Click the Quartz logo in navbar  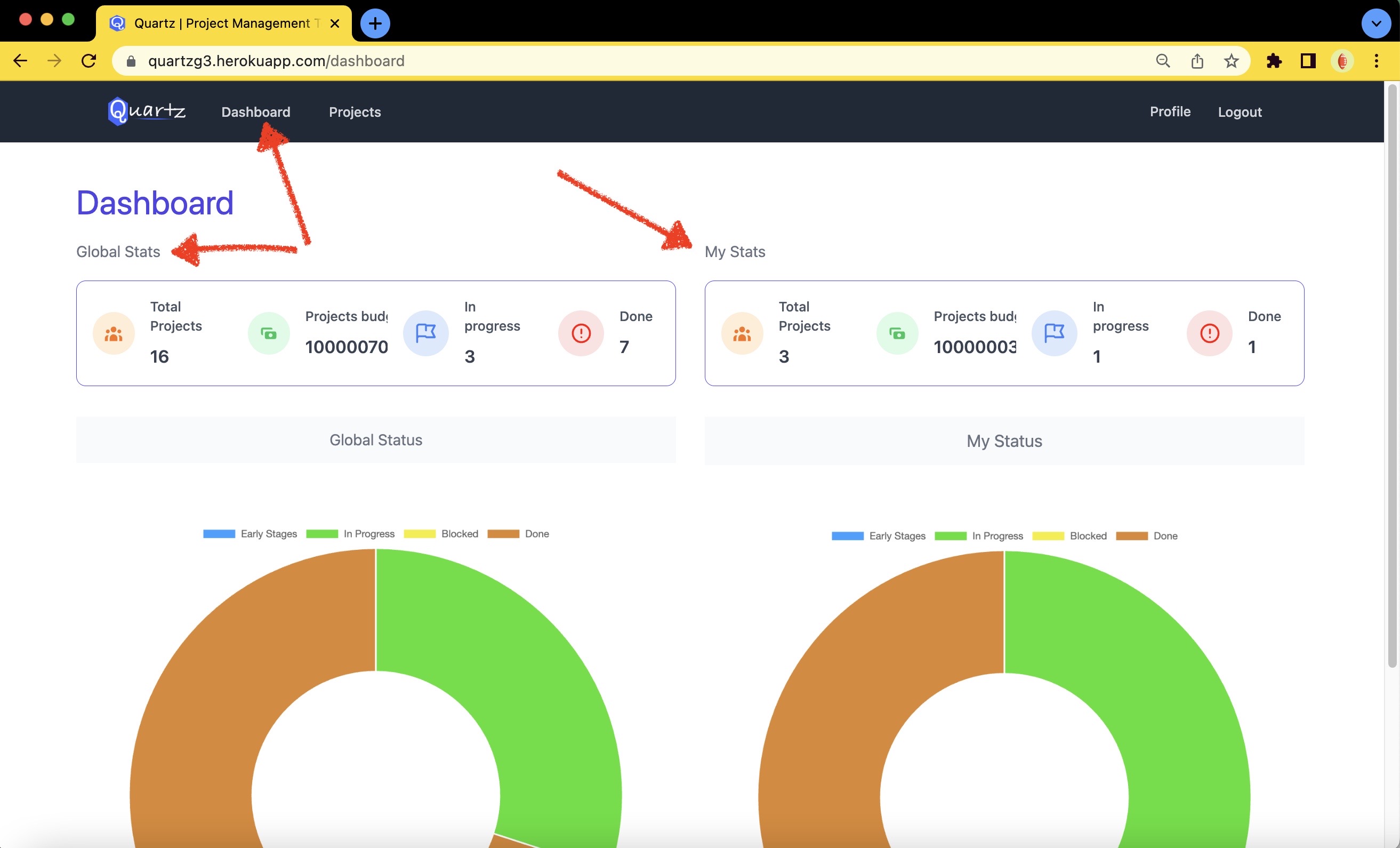tap(147, 111)
